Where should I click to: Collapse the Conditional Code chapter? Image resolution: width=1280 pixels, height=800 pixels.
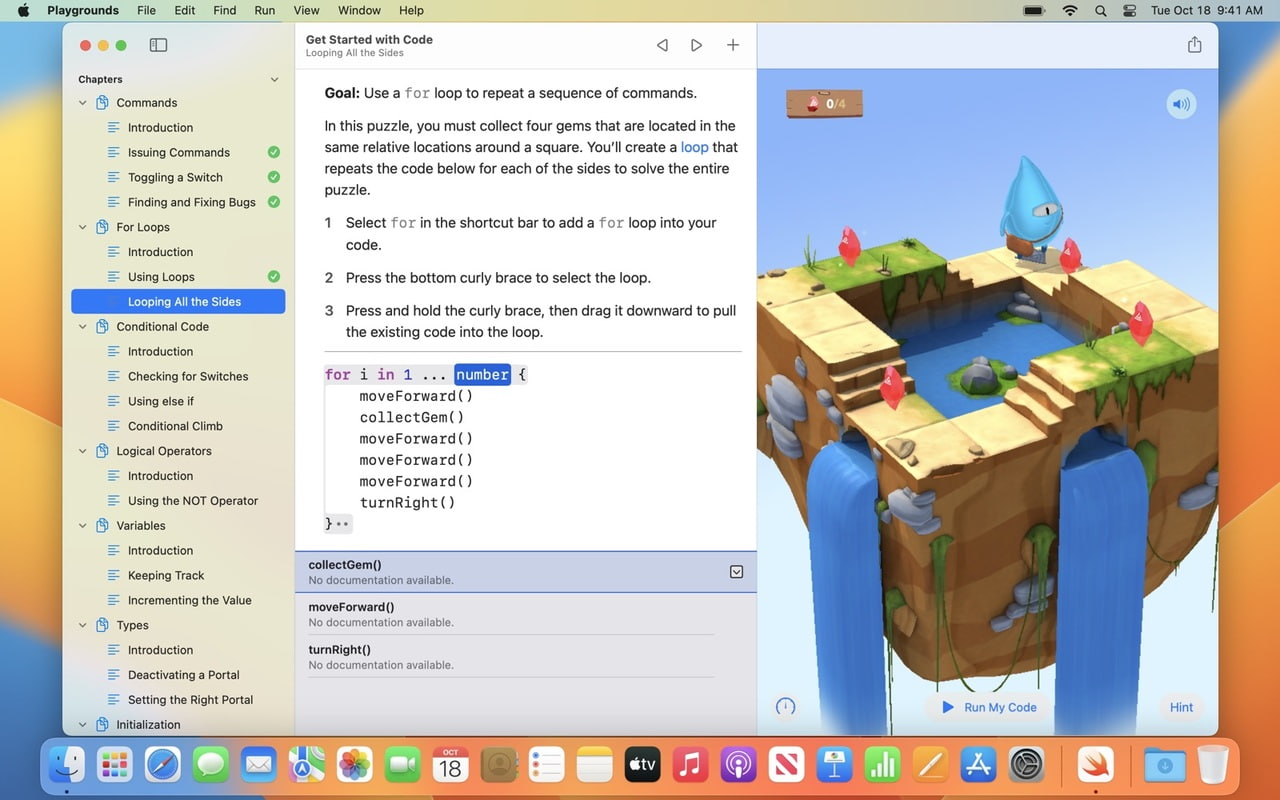coord(83,327)
